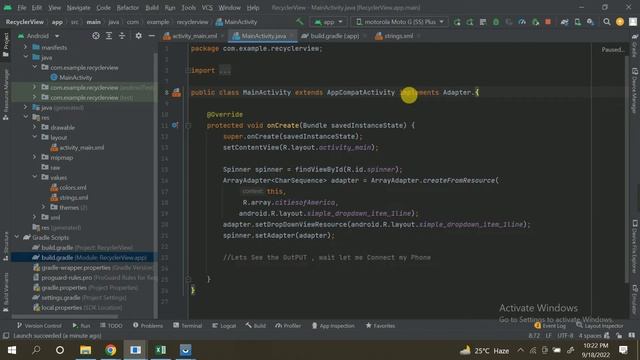This screenshot has height=360, width=640.
Task: Click the override gutter icon beside onCreate
Action: click(x=175, y=125)
